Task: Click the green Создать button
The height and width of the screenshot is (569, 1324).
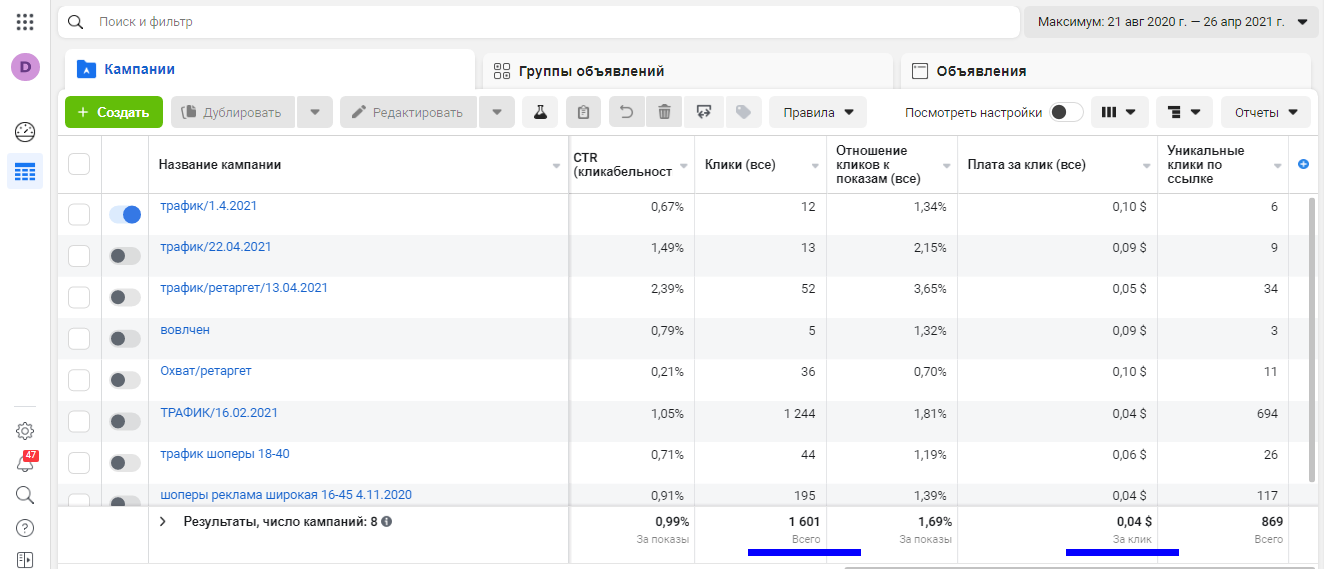Action: pyautogui.click(x=114, y=112)
